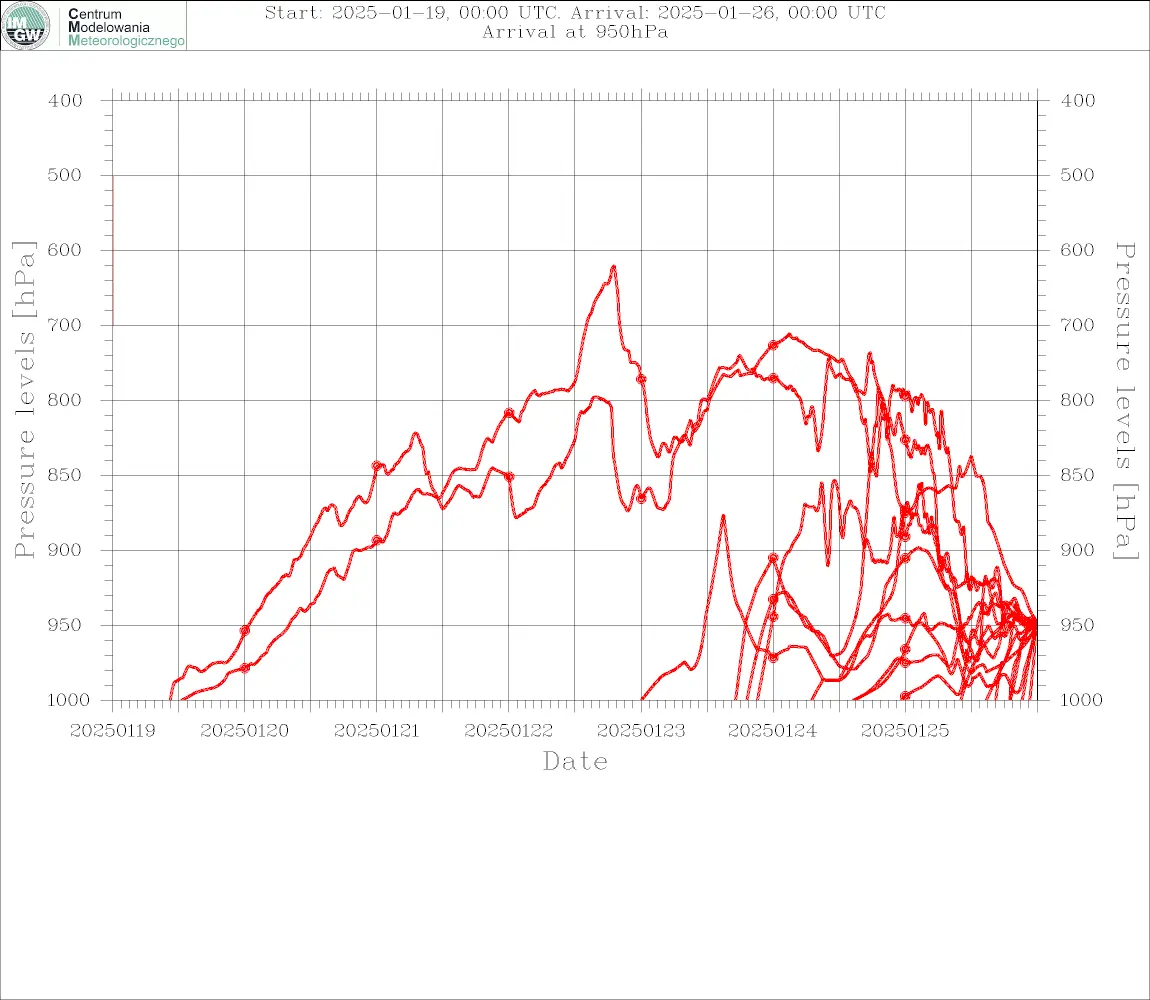The height and width of the screenshot is (1000, 1150).
Task: Click the Centrum Modelowania Meteorologicznego text
Action: [126, 27]
